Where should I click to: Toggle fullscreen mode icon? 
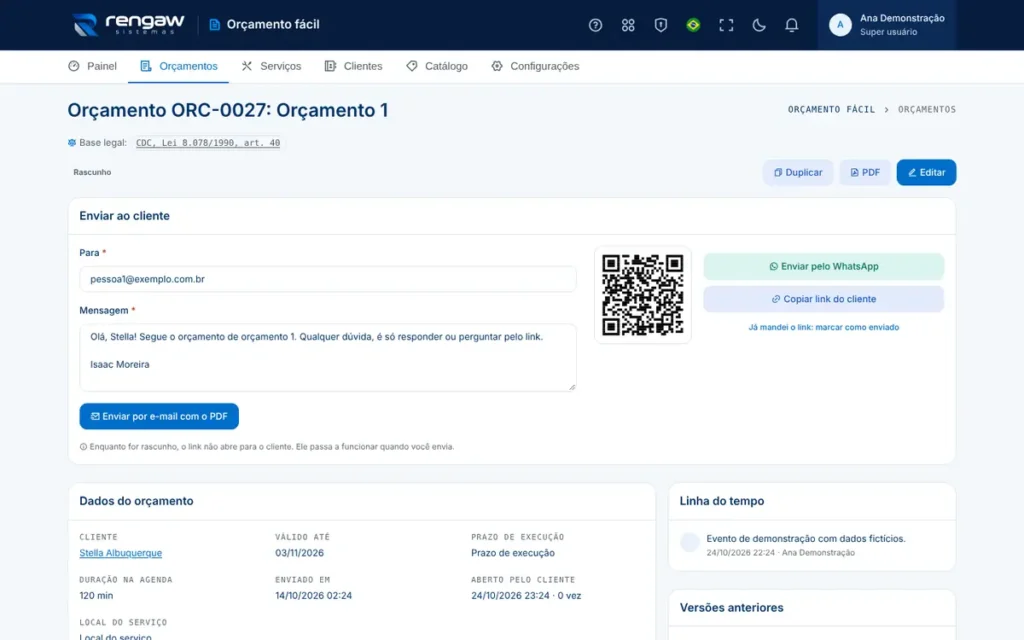[x=726, y=25]
